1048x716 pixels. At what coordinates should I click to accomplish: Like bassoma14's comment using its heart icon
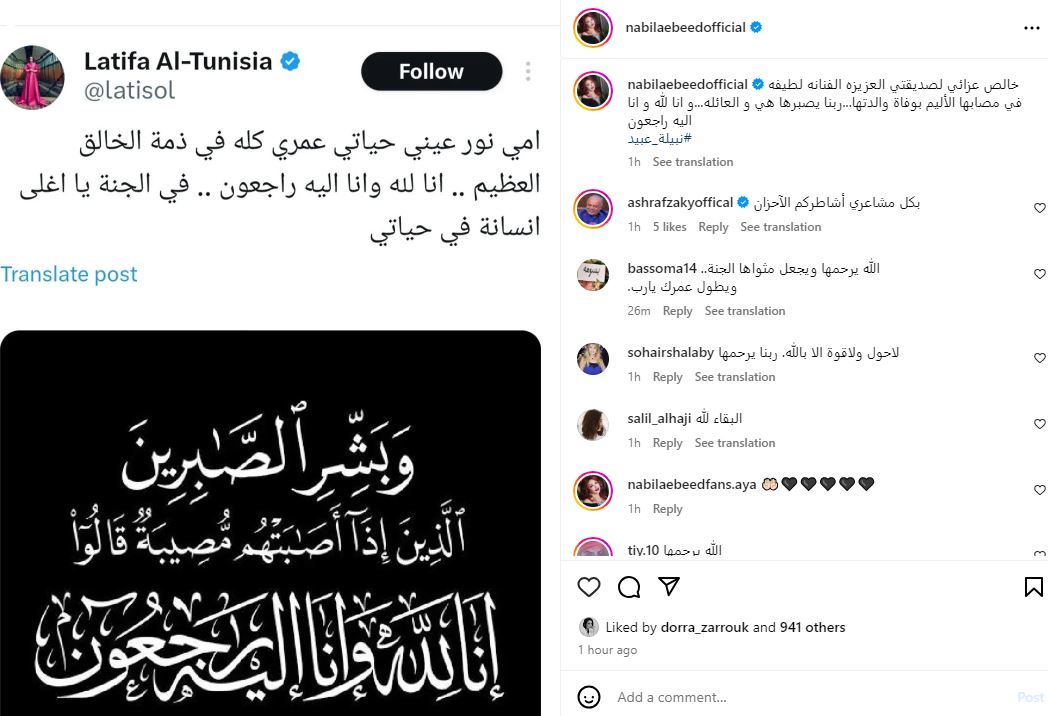[x=1040, y=274]
